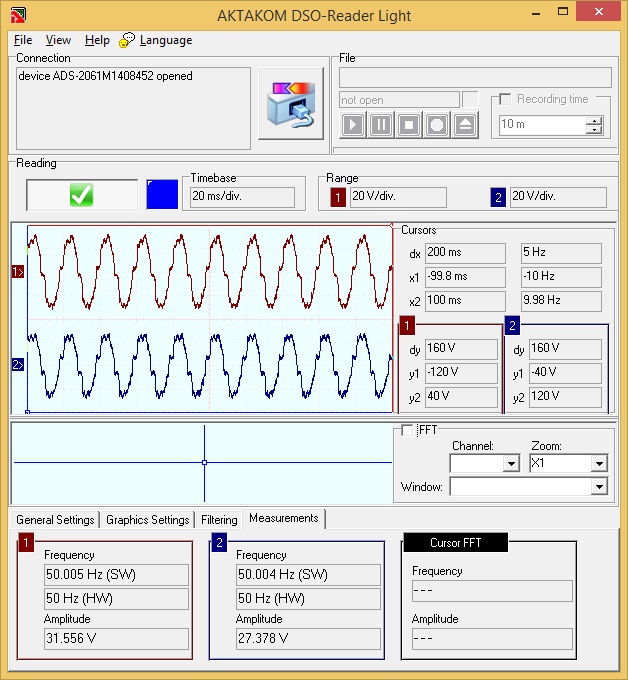The image size is (628, 680).
Task: Click the green checkmark reading button
Action: [82, 194]
